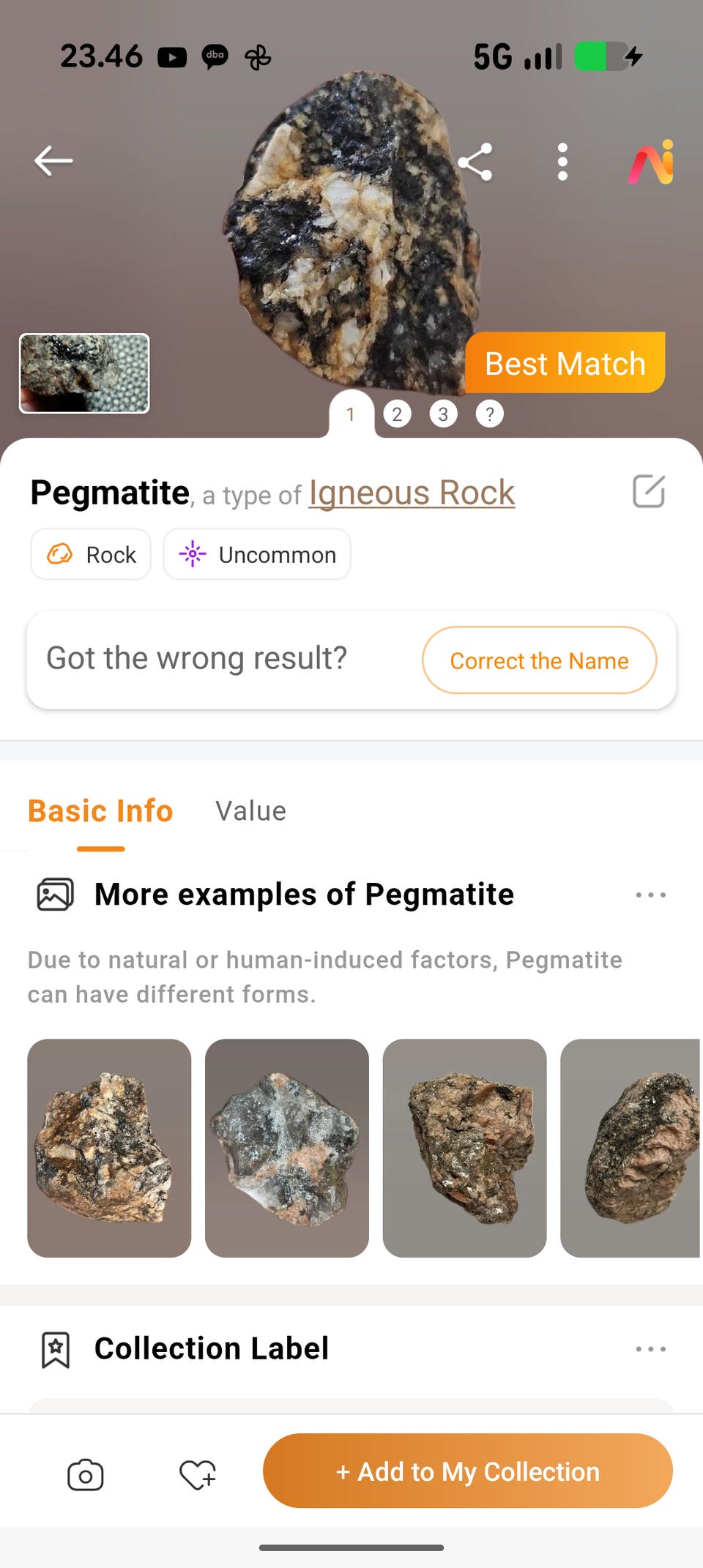Image resolution: width=703 pixels, height=1568 pixels.
Task: Expand the Collection Label options menu
Action: 650,1349
